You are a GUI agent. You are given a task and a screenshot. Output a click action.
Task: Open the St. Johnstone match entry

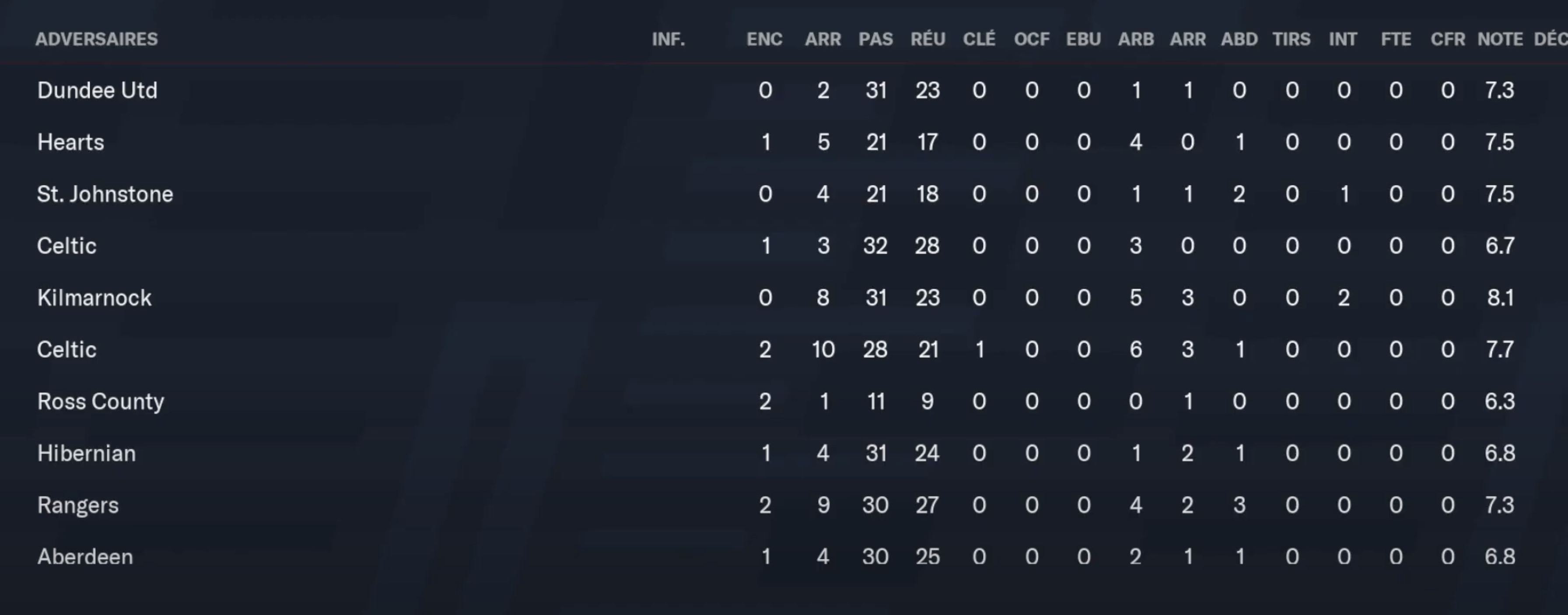click(x=105, y=194)
